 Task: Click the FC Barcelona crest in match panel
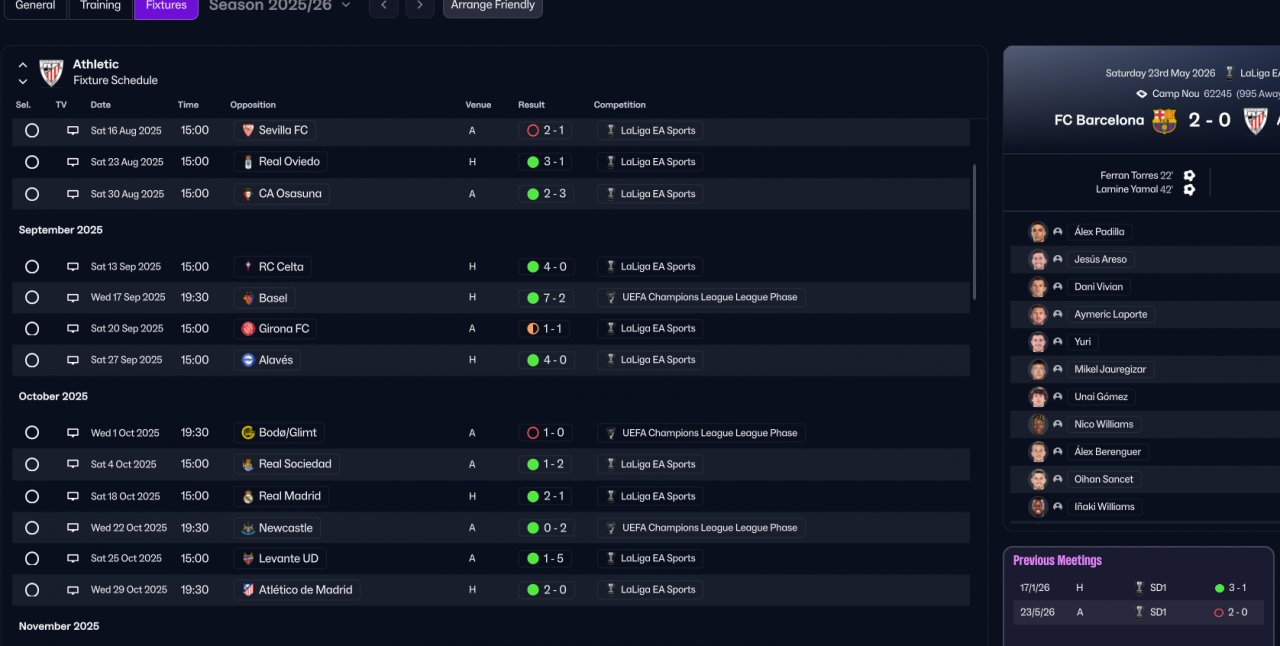click(x=1164, y=121)
